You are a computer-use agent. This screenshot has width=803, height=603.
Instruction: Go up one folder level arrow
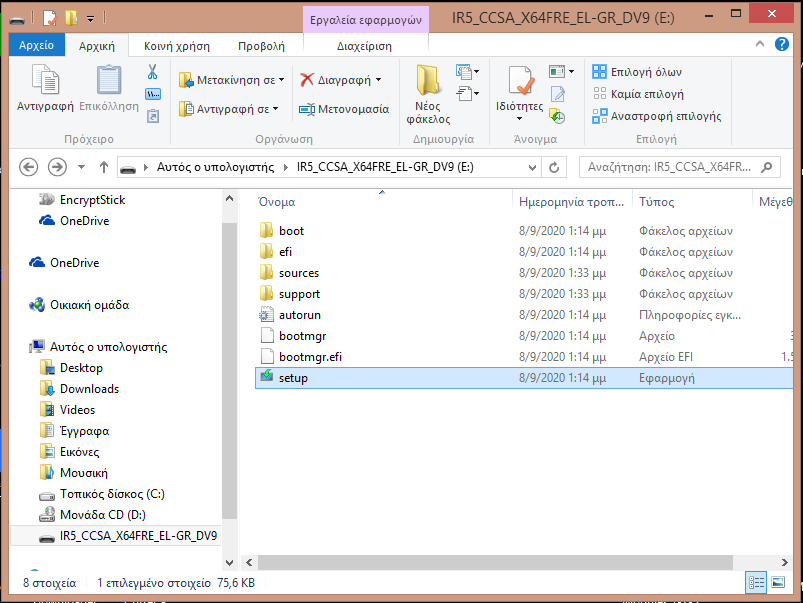tap(104, 167)
